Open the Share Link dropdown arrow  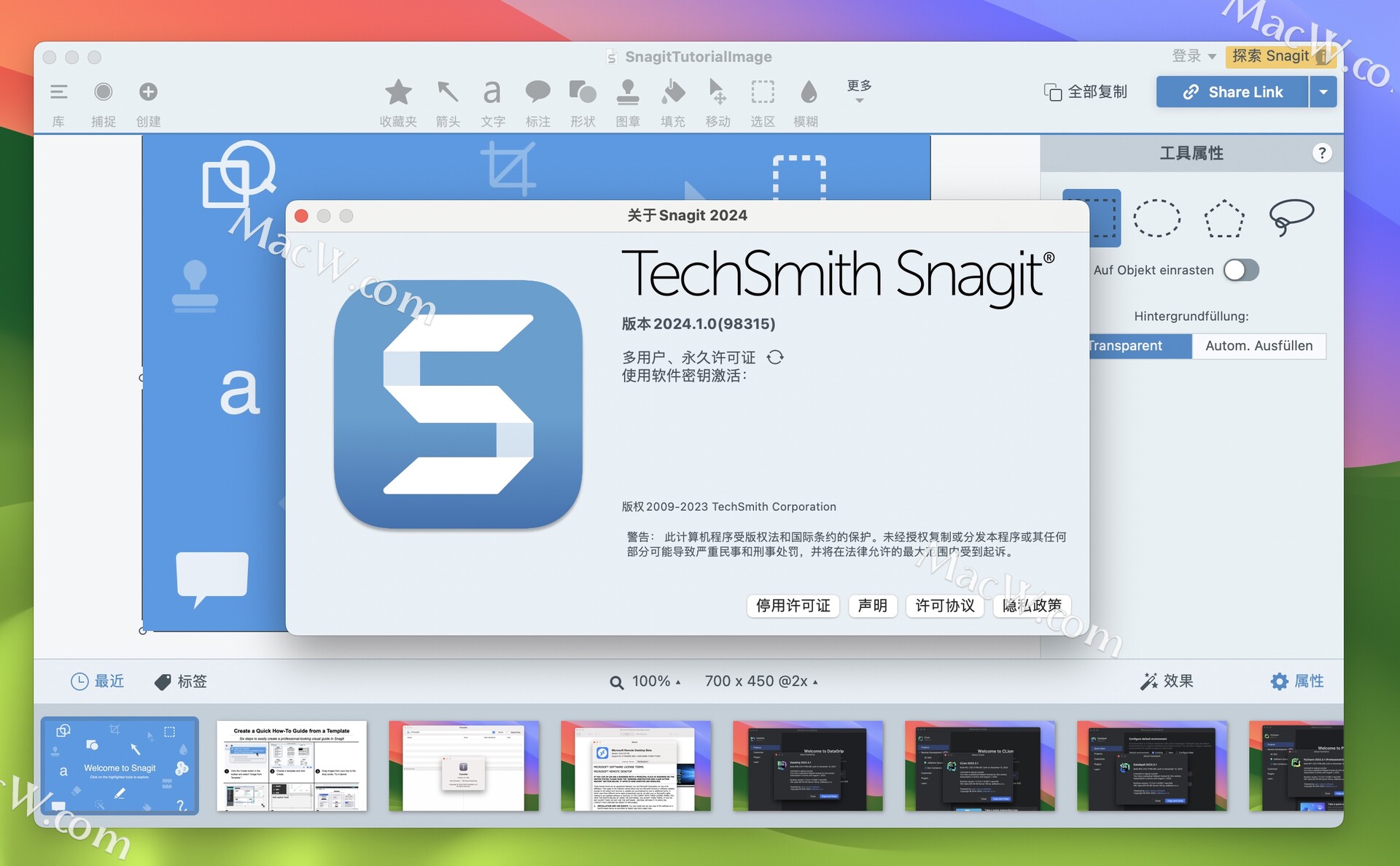1323,91
